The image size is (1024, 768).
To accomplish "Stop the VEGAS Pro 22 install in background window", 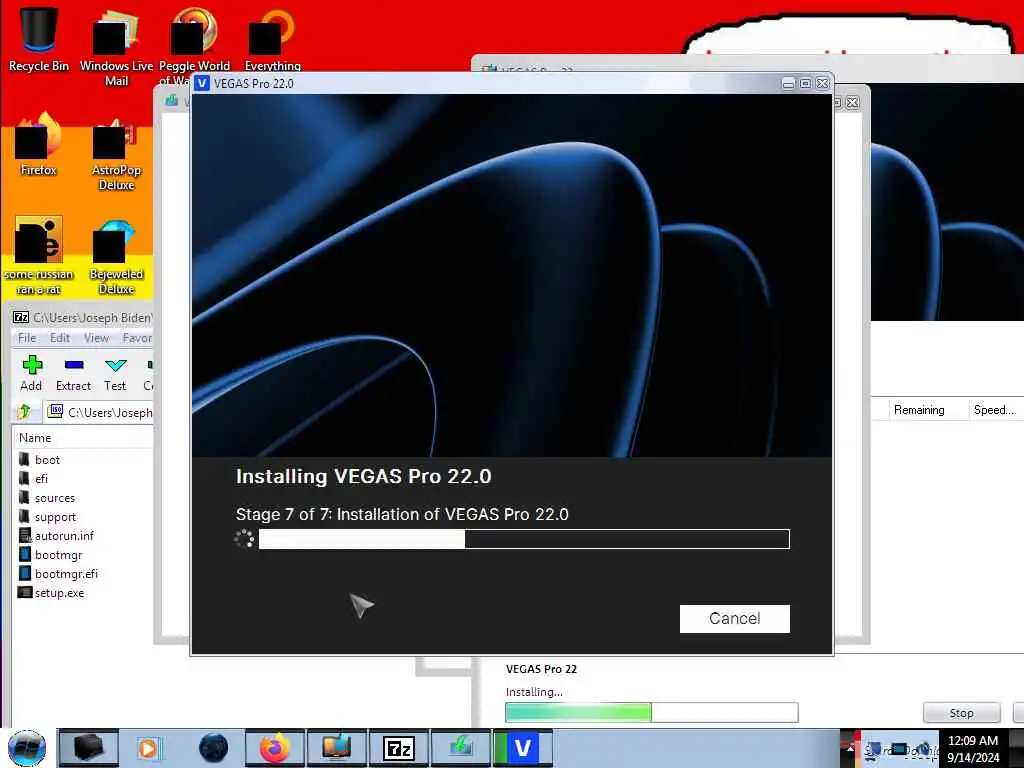I will tap(961, 712).
